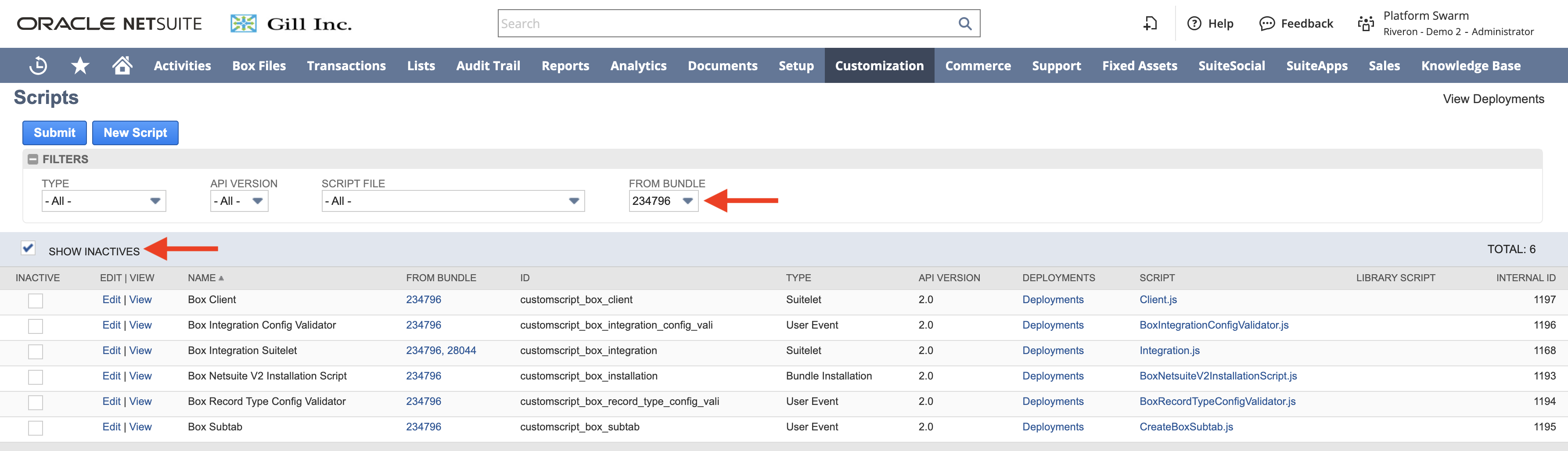Click the search magnifier icon

pos(965,24)
